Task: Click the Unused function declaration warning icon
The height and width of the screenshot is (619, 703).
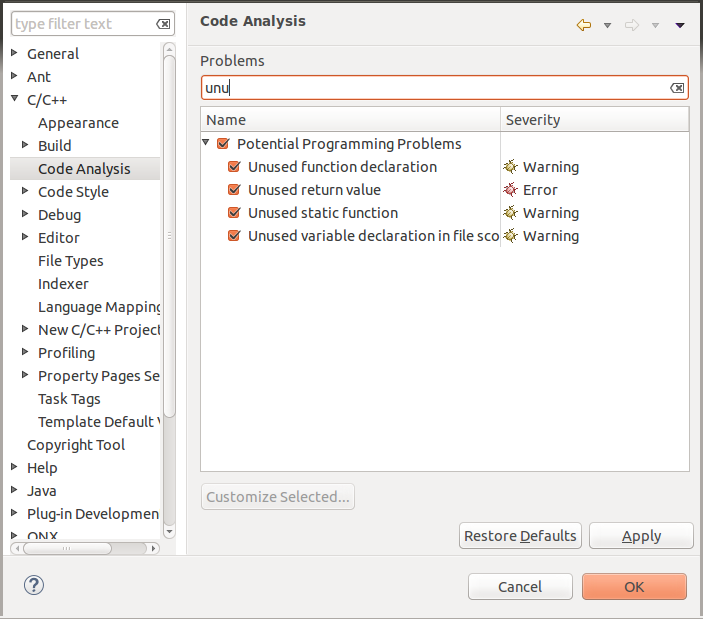Action: point(511,167)
